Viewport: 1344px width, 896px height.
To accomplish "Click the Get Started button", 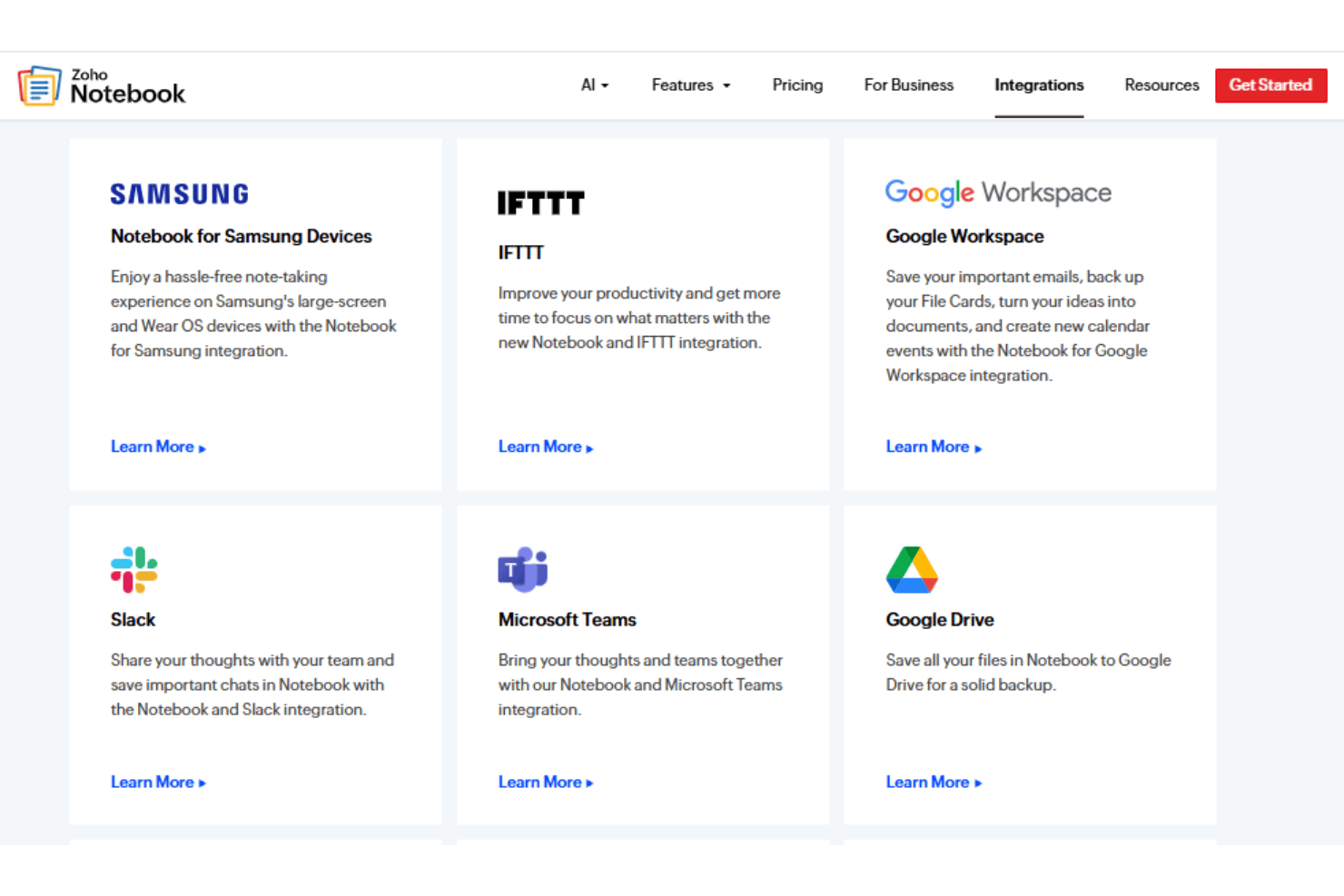I will tap(1270, 85).
